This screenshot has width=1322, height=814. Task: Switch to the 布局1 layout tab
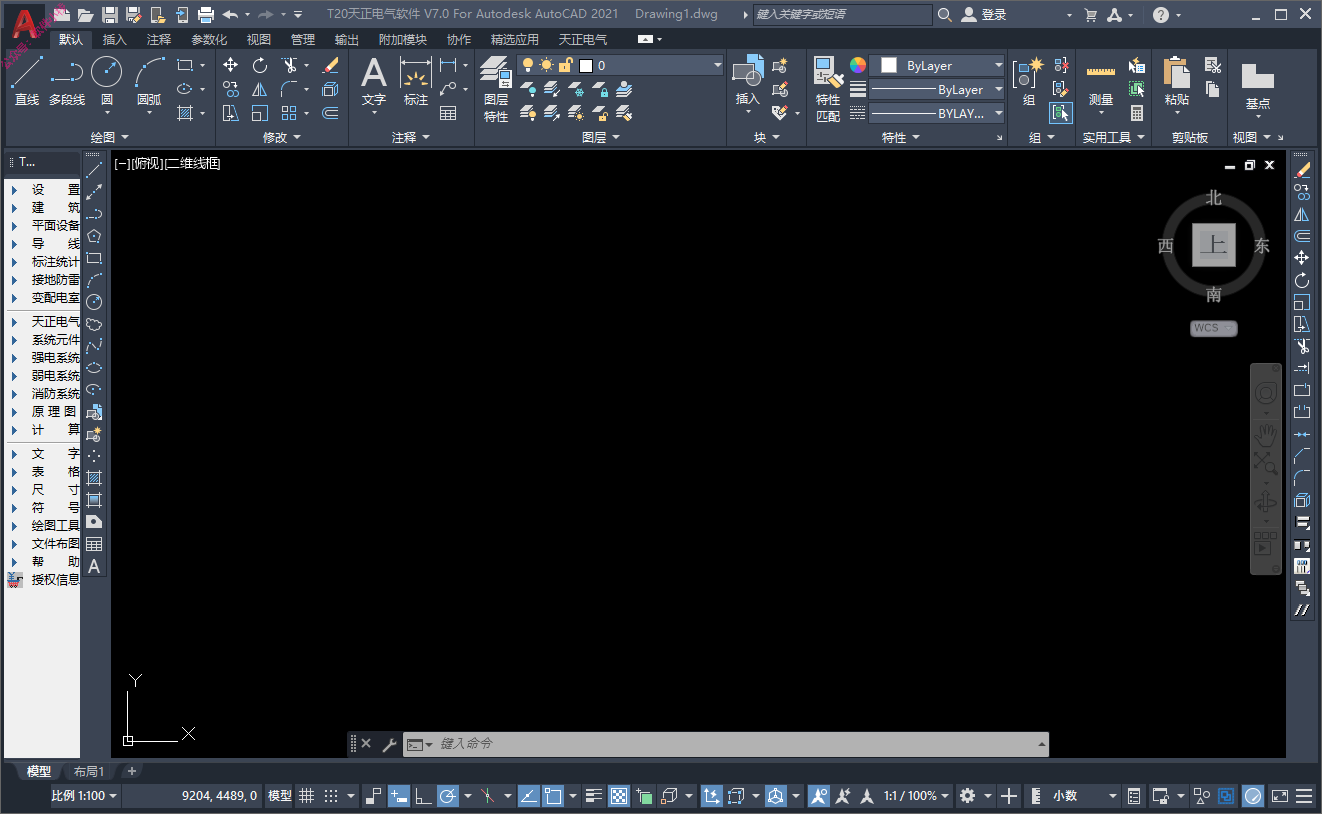pos(89,771)
